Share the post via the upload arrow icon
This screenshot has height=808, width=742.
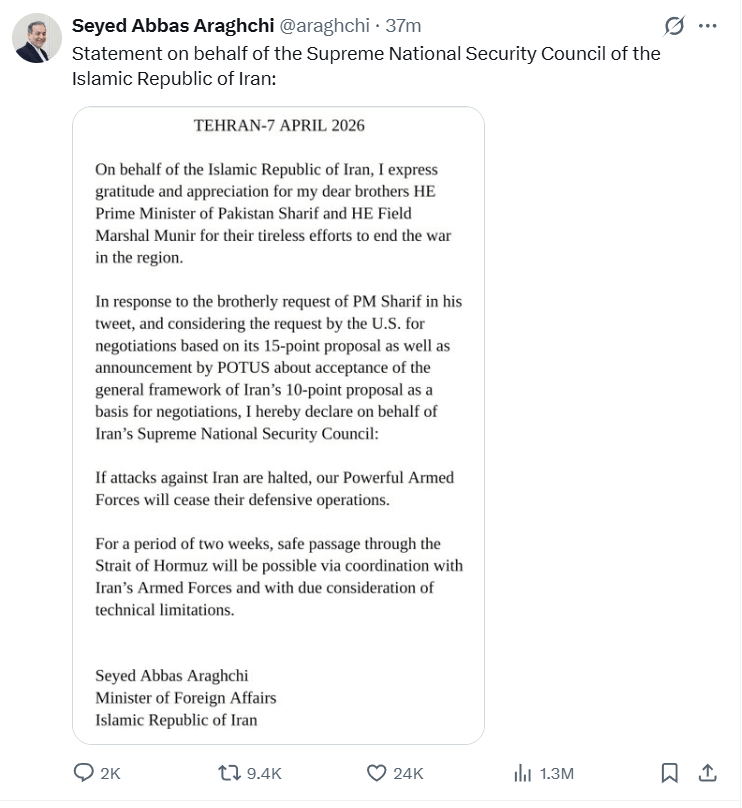pyautogui.click(x=707, y=773)
